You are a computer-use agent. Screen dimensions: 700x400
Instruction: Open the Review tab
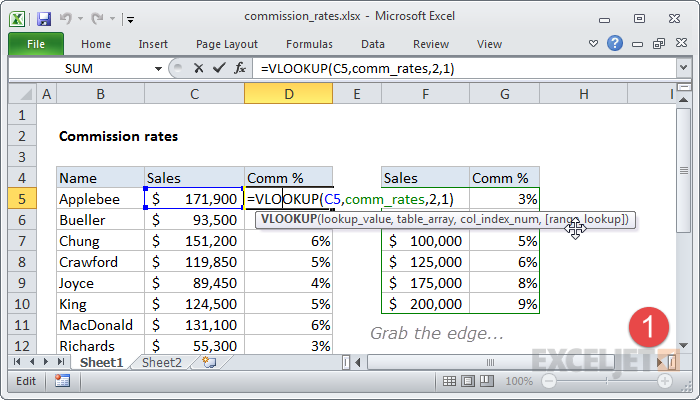point(431,44)
